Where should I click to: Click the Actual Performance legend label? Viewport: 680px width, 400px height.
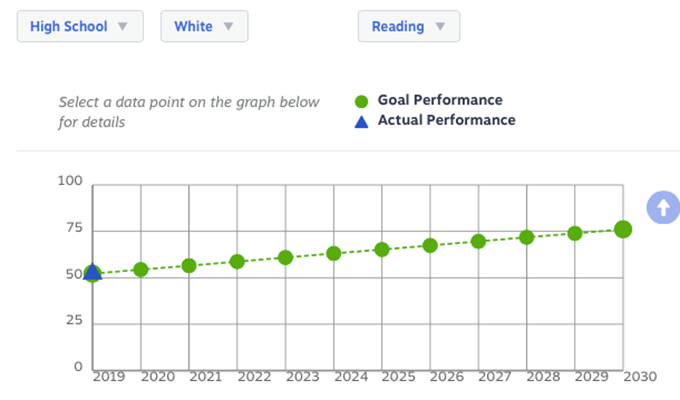click(447, 120)
